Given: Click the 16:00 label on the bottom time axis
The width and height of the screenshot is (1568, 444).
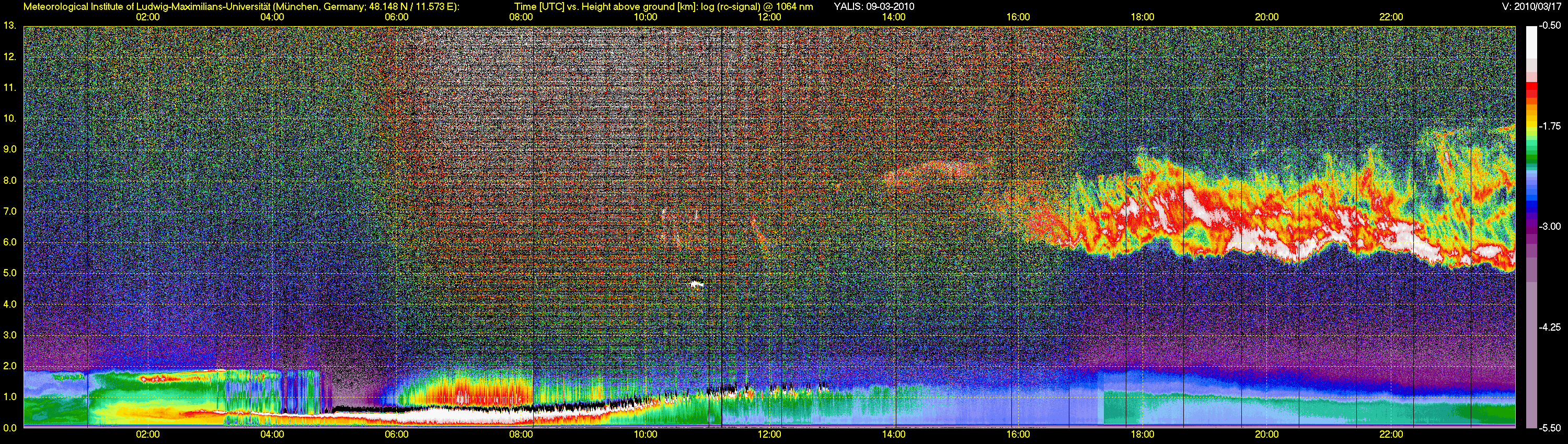Looking at the screenshot, I should (x=1018, y=435).
